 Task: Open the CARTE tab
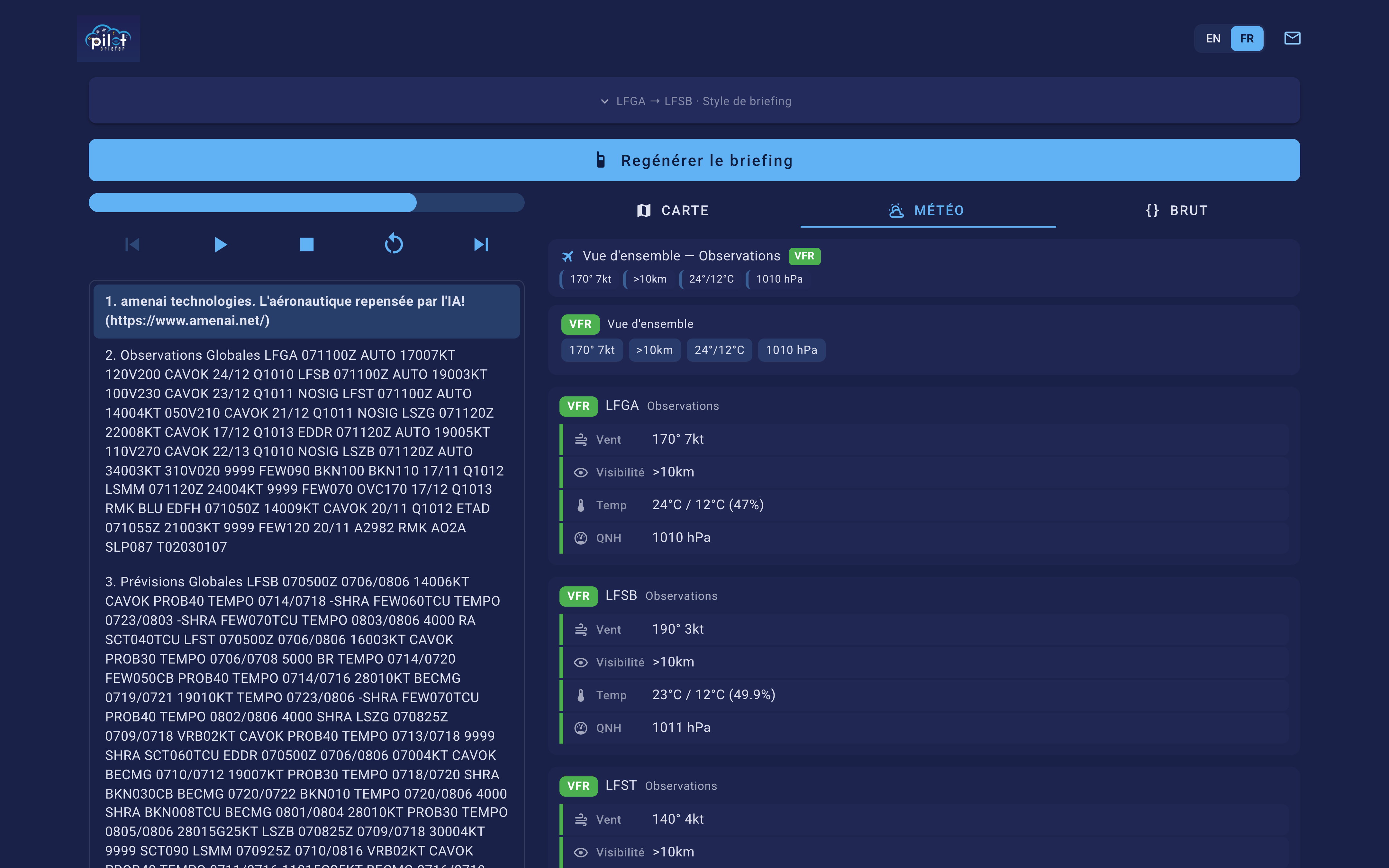click(673, 211)
